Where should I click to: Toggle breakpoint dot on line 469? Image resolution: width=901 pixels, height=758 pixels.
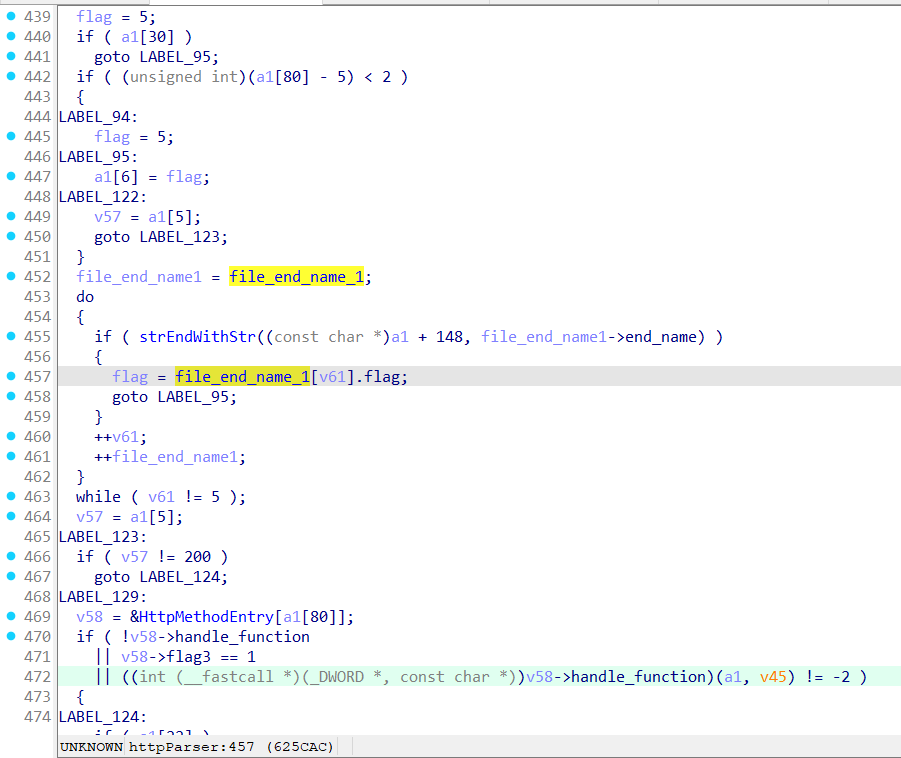[10, 616]
